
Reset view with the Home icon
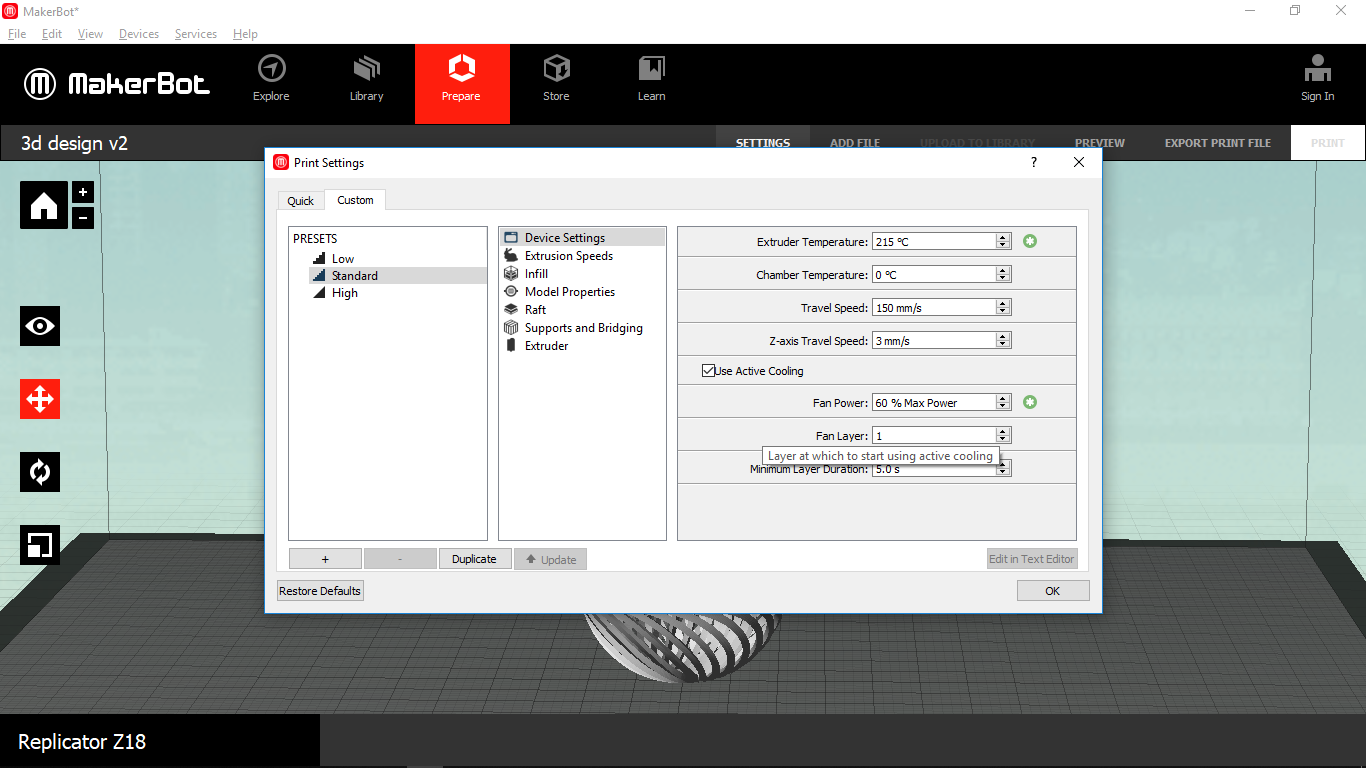point(44,205)
